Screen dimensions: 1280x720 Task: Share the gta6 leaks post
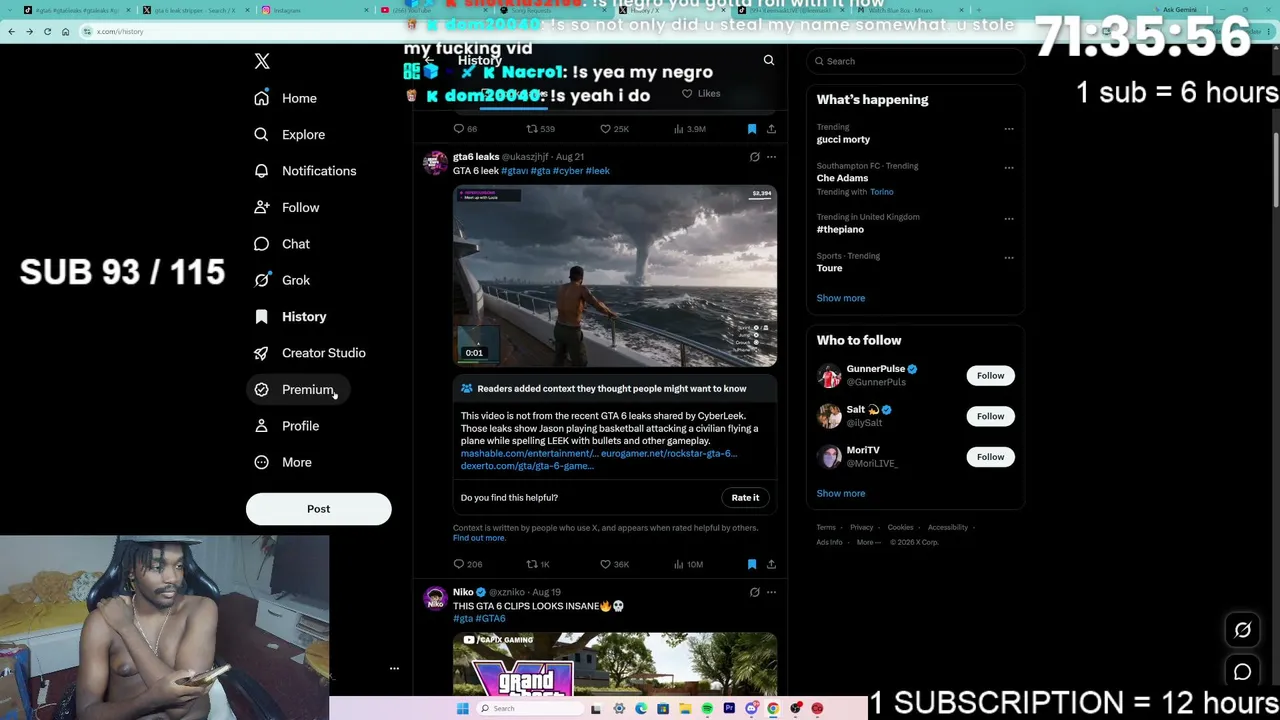[x=771, y=564]
